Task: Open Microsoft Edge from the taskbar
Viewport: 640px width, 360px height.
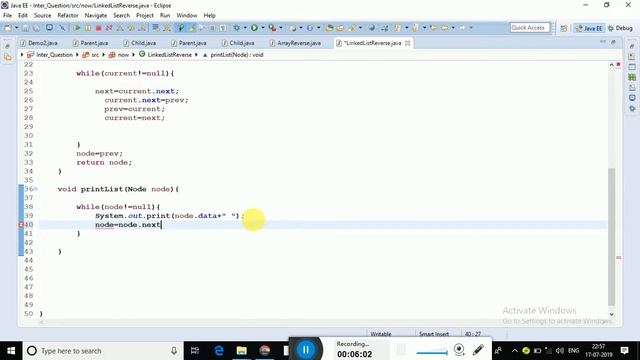Action: (219, 351)
